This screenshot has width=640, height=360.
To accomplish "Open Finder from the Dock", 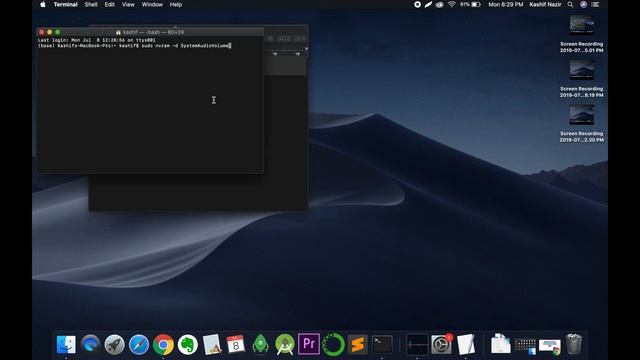I will 66,344.
